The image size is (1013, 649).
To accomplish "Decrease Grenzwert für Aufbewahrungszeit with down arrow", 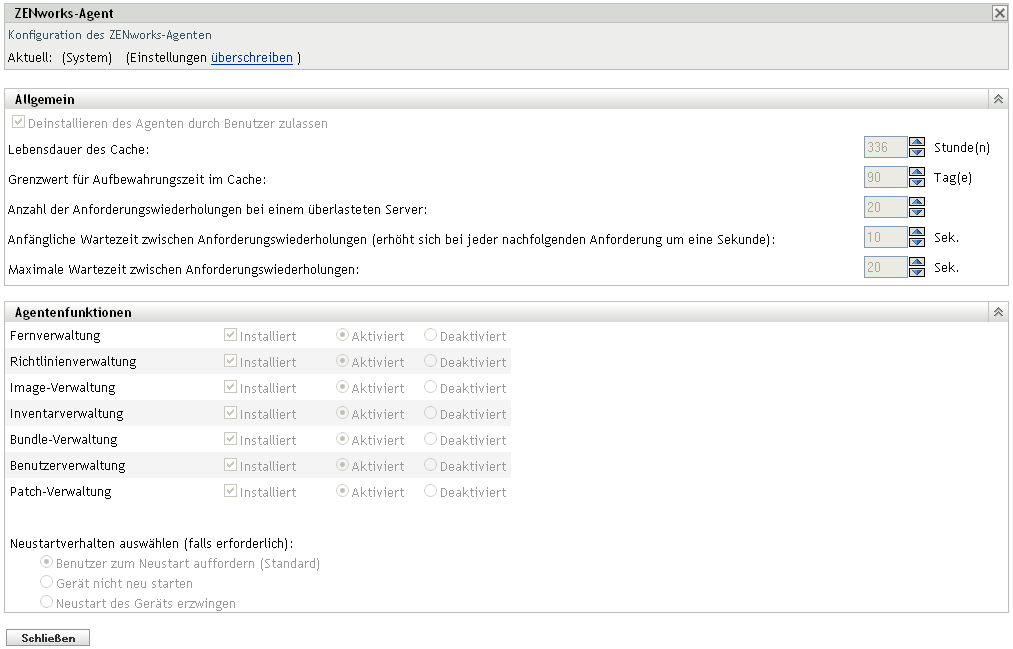I will 917,182.
